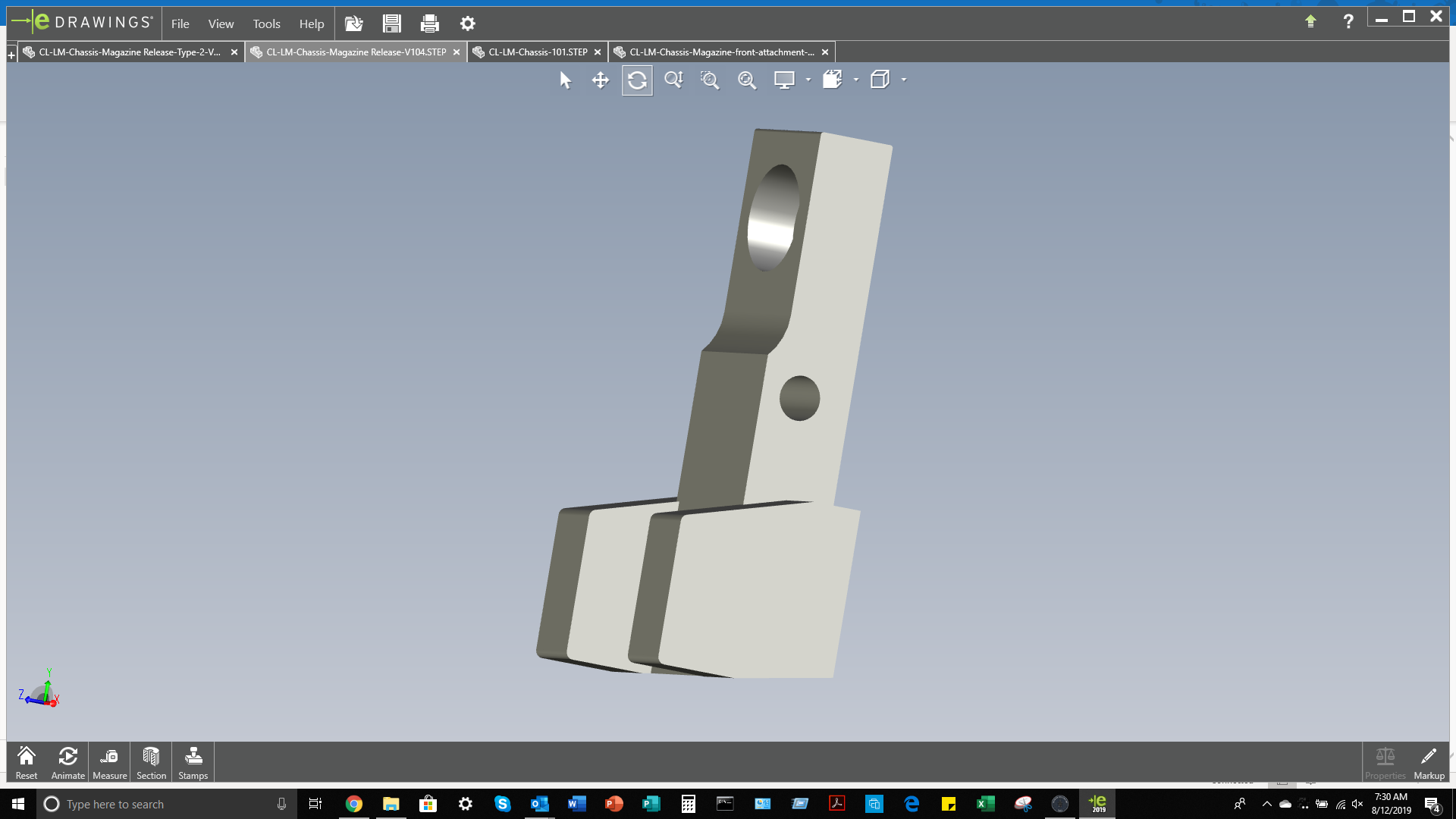The height and width of the screenshot is (819, 1456).
Task: Open the Tools menu
Action: point(266,24)
